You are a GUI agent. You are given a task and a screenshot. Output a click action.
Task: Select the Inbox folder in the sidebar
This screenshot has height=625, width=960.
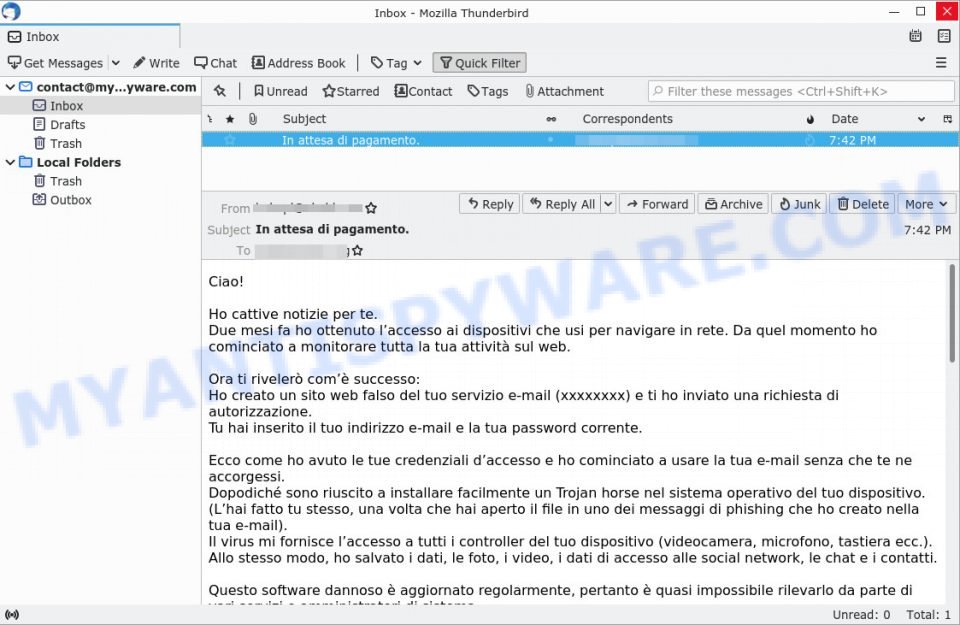point(66,106)
